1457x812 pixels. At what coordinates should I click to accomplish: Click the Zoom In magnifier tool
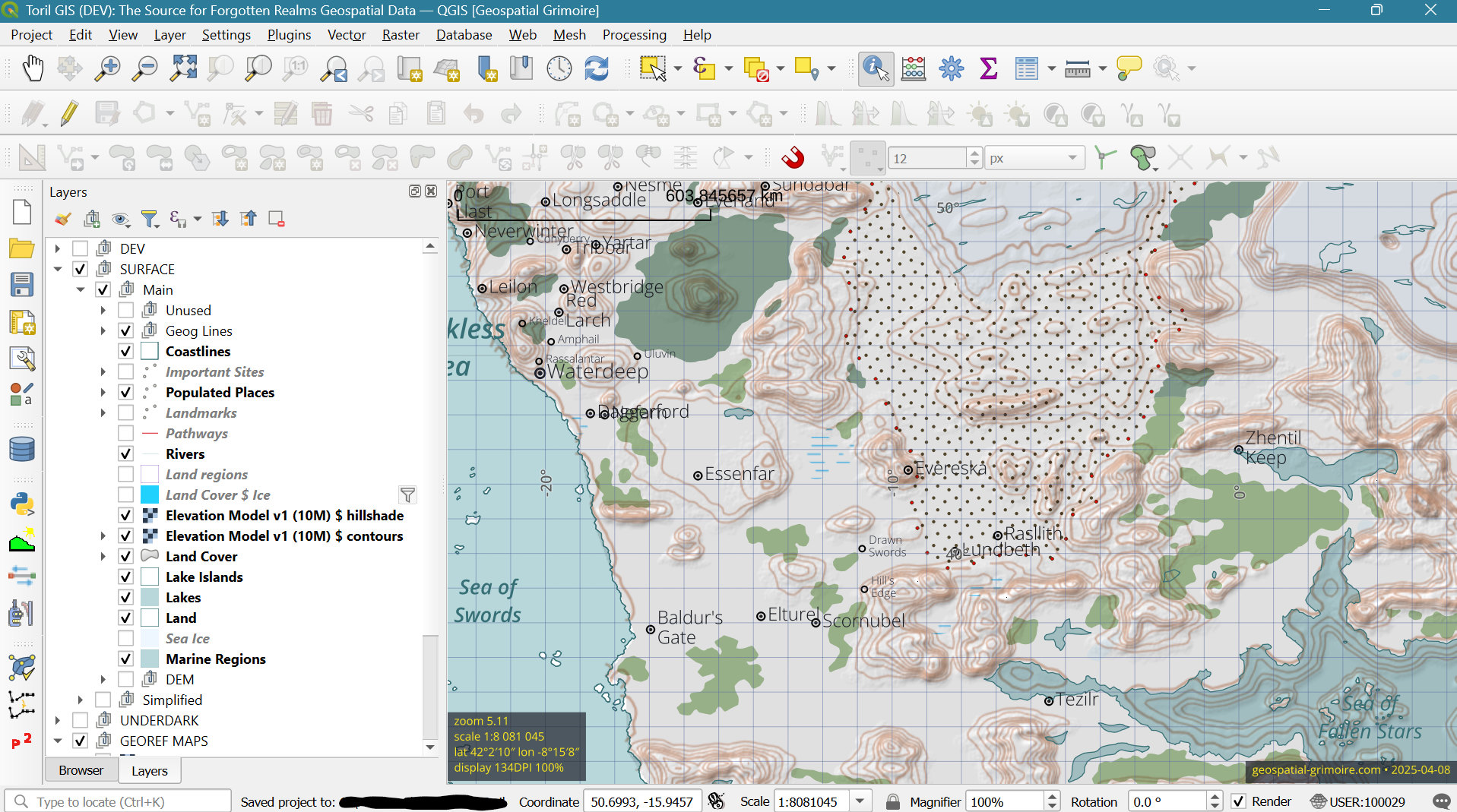point(107,68)
